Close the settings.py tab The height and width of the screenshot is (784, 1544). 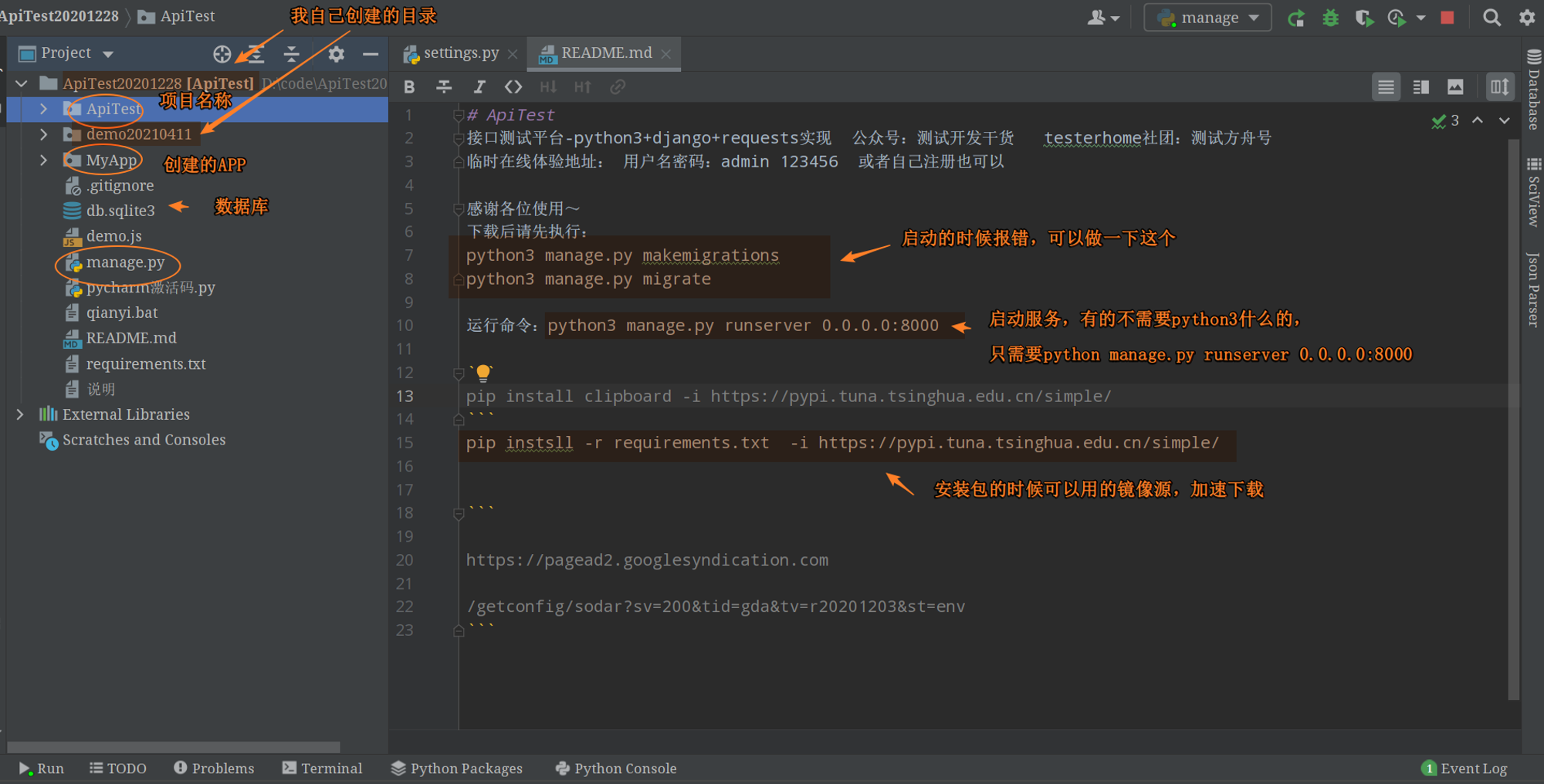point(513,54)
